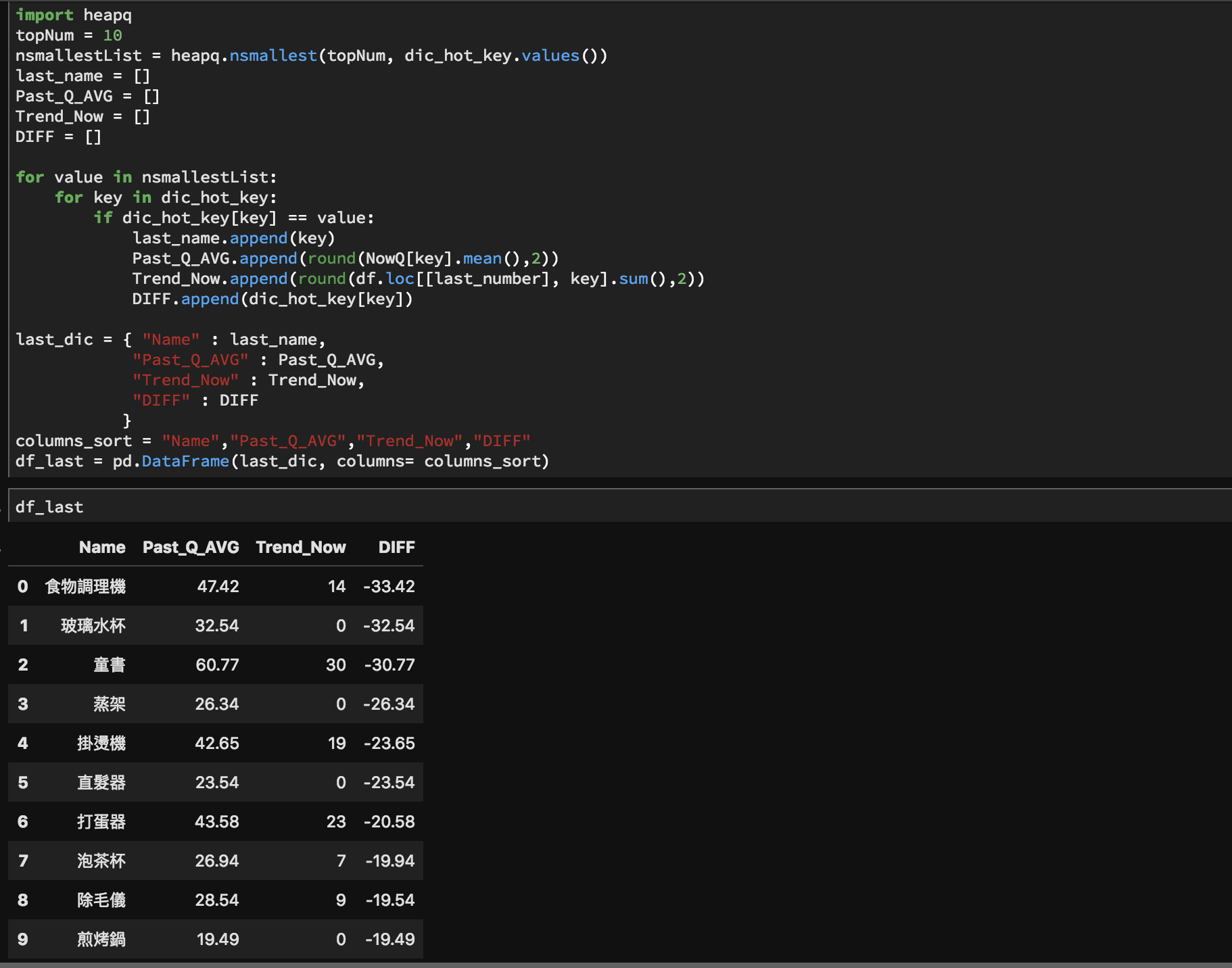Screen dimensions: 1232x968
Task: Click the -20.58 DIFF value
Action: click(389, 821)
